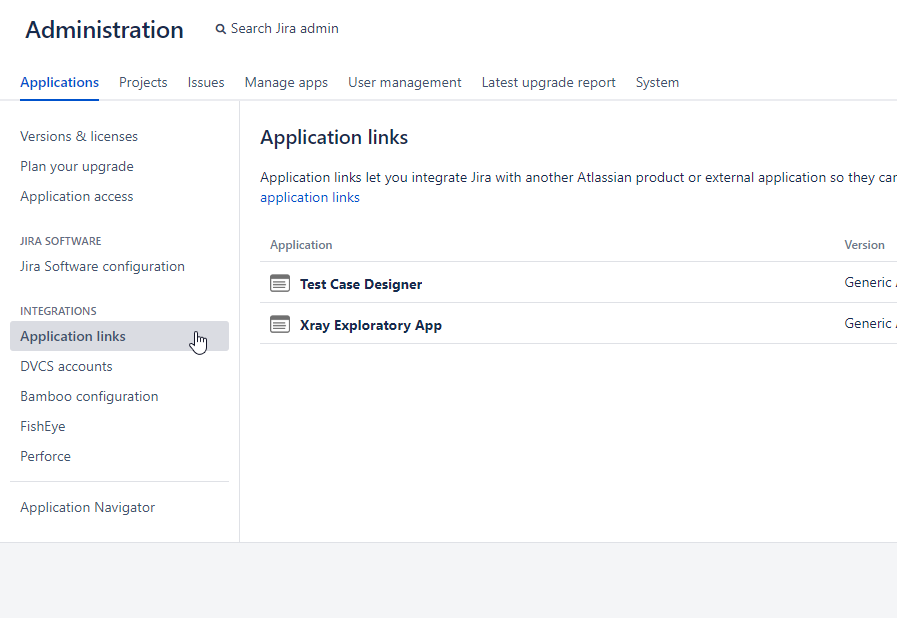Go to the User management tab
The image size is (897, 618).
(x=404, y=82)
